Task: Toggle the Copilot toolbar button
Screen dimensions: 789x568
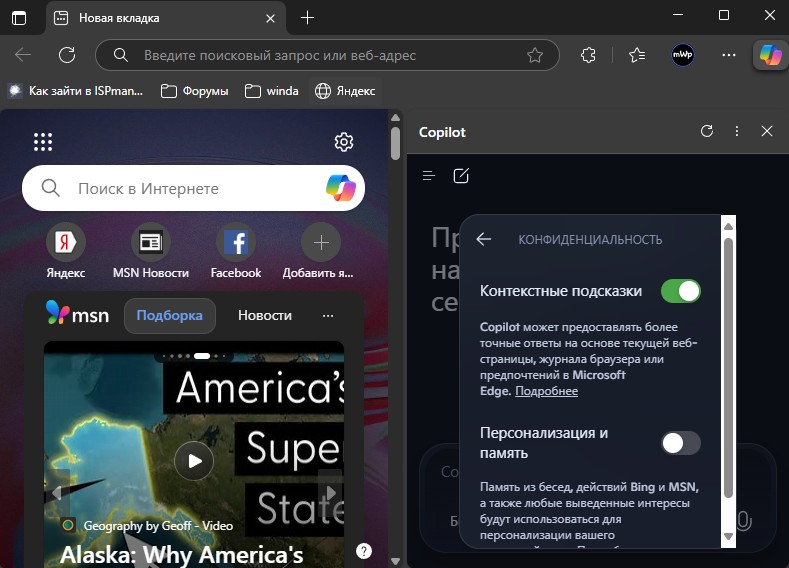Action: click(770, 55)
